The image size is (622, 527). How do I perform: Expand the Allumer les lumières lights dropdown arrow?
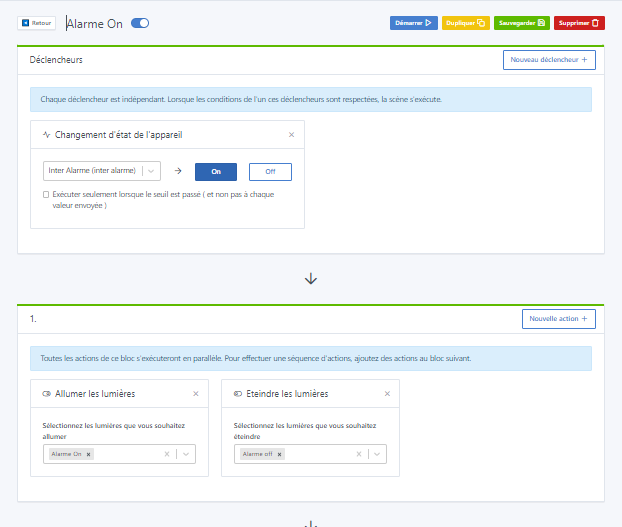tap(186, 454)
